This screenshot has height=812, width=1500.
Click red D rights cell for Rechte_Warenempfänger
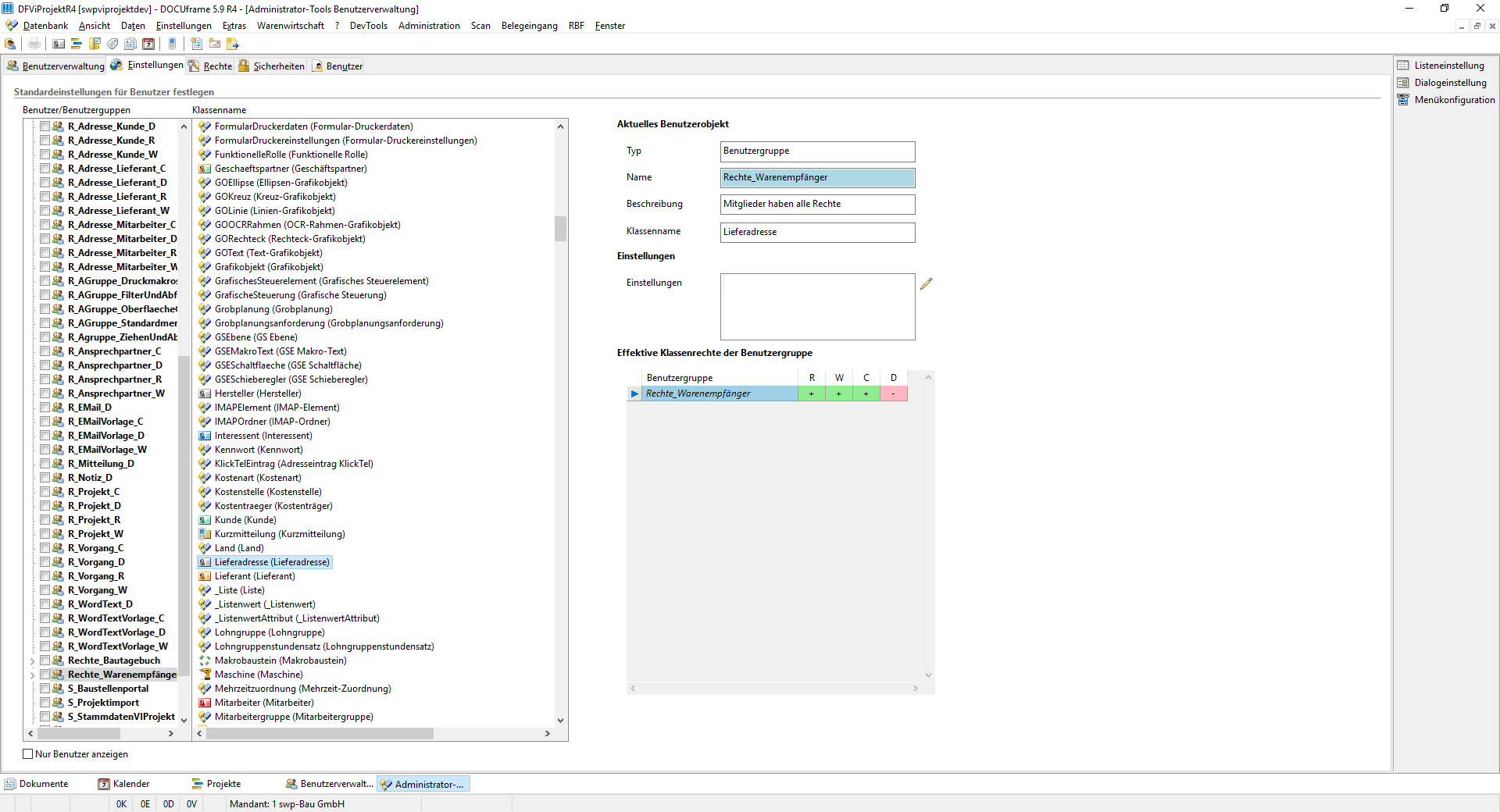click(894, 394)
